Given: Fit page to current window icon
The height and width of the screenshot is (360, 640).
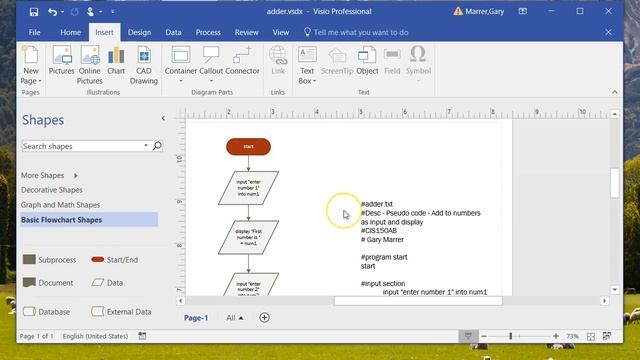Looking at the screenshot, I should [x=591, y=336].
